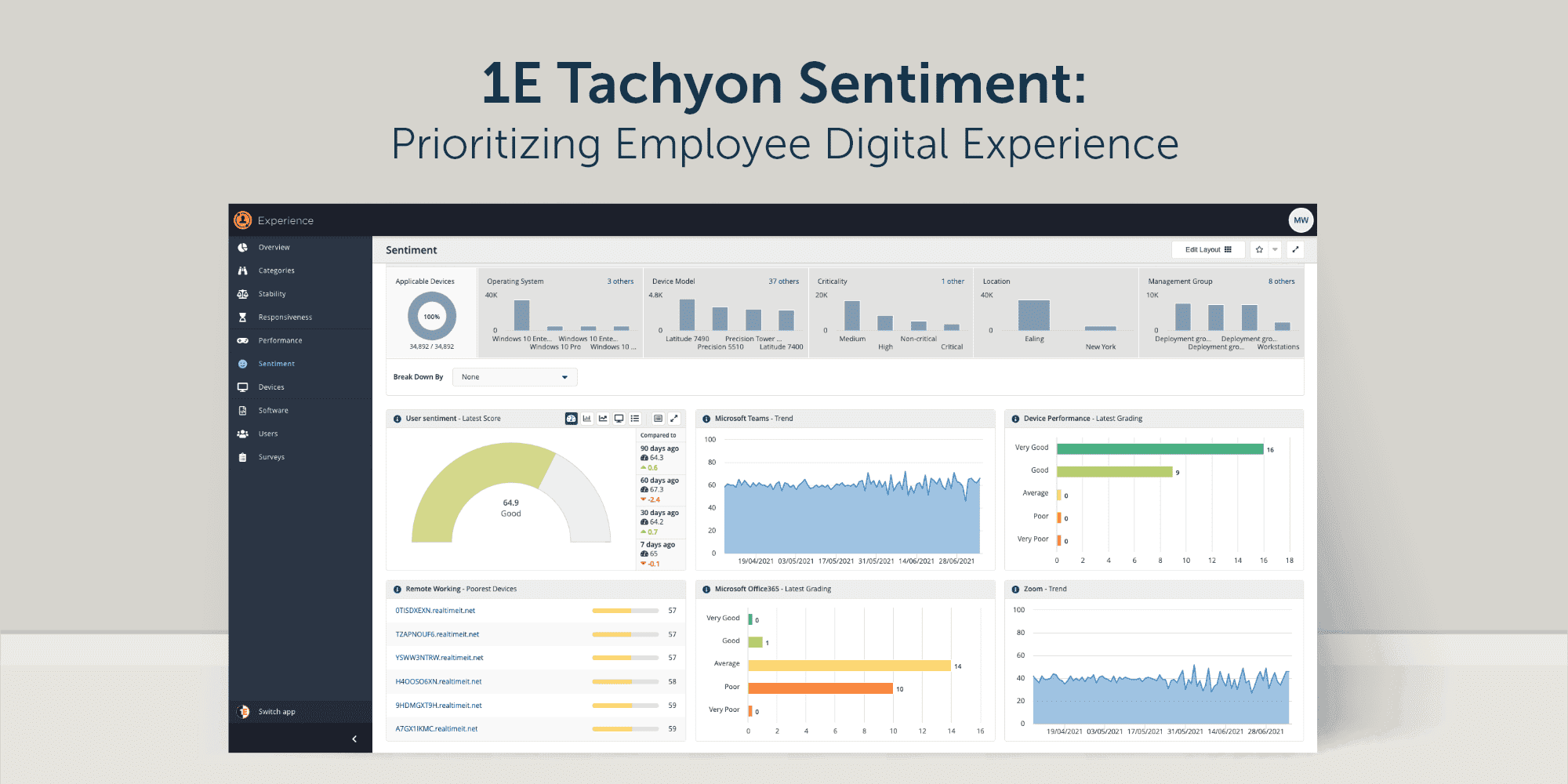Click the info icon on Zoom Trend tile
1568x784 pixels.
point(1015,589)
